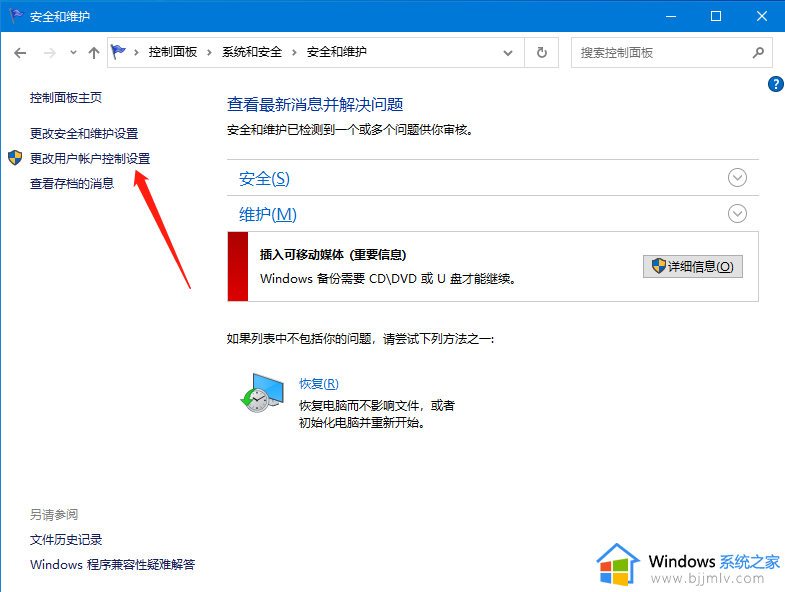This screenshot has height=592, width=785.
Task: Expand chevron after 系统和安全 breadcrumb
Action: [294, 52]
